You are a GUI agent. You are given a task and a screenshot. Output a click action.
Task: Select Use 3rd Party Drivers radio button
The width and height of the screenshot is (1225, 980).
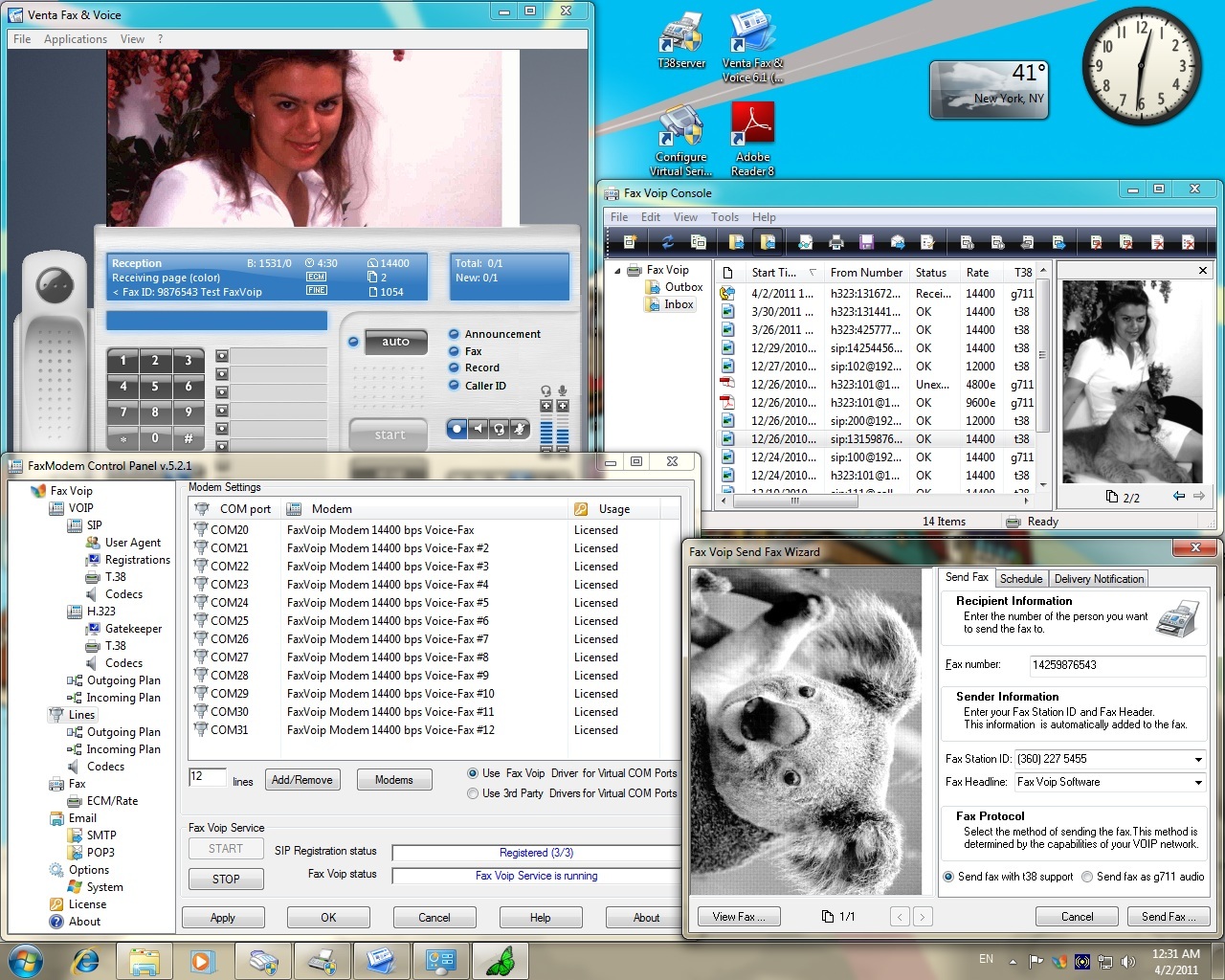(x=473, y=793)
